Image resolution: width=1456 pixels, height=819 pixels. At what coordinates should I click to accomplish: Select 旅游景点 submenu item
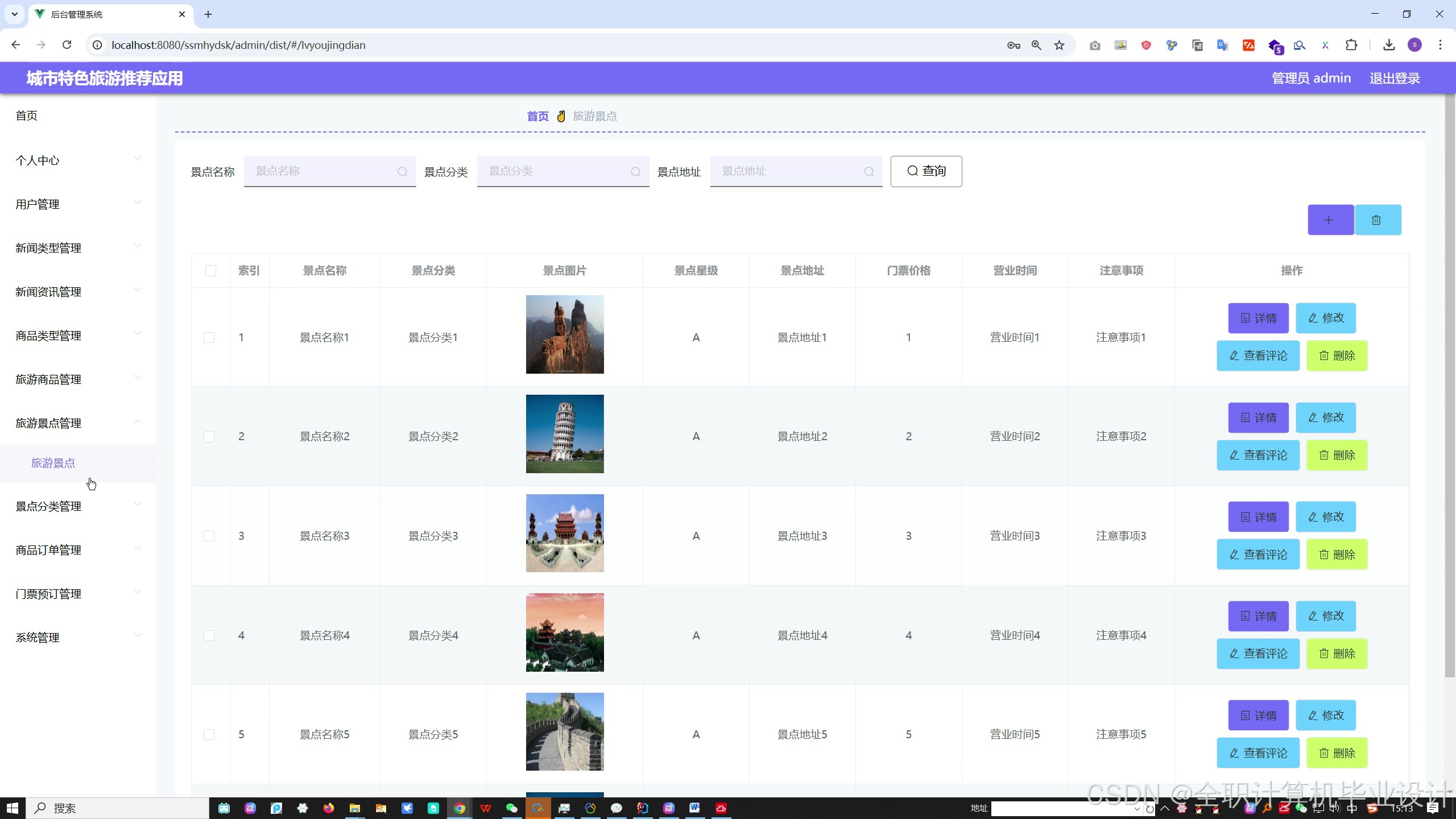(x=53, y=463)
